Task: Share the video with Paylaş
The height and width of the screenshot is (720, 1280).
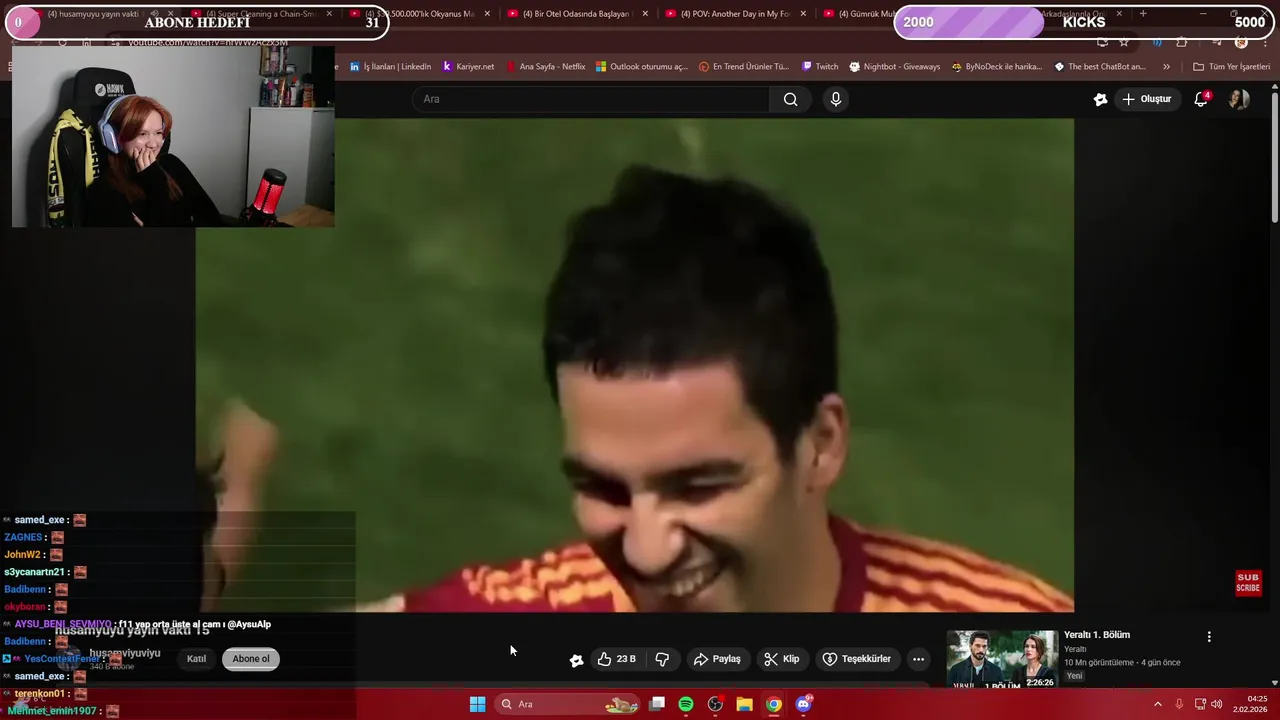Action: click(x=717, y=659)
